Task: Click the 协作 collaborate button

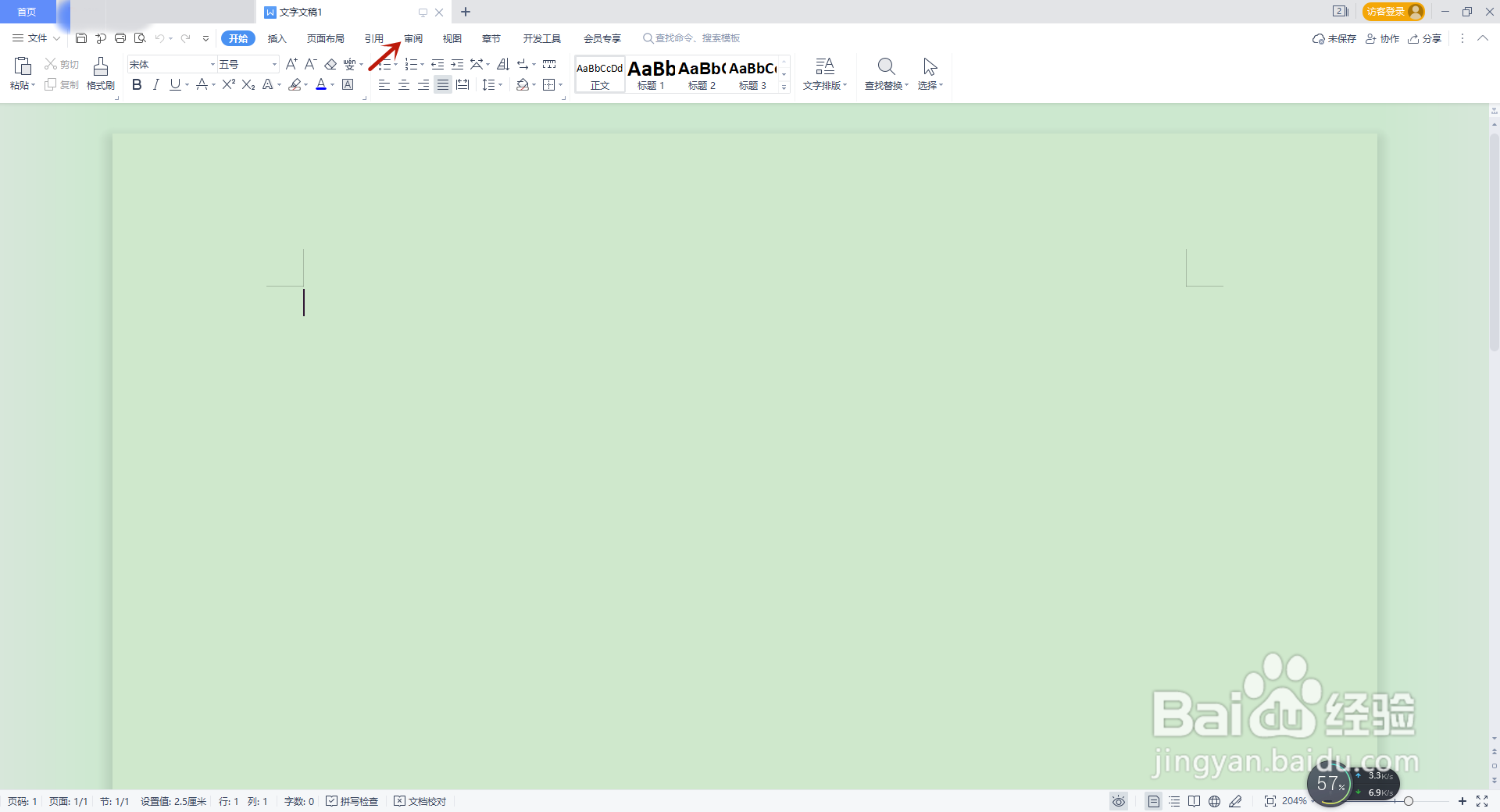Action: tap(1382, 38)
